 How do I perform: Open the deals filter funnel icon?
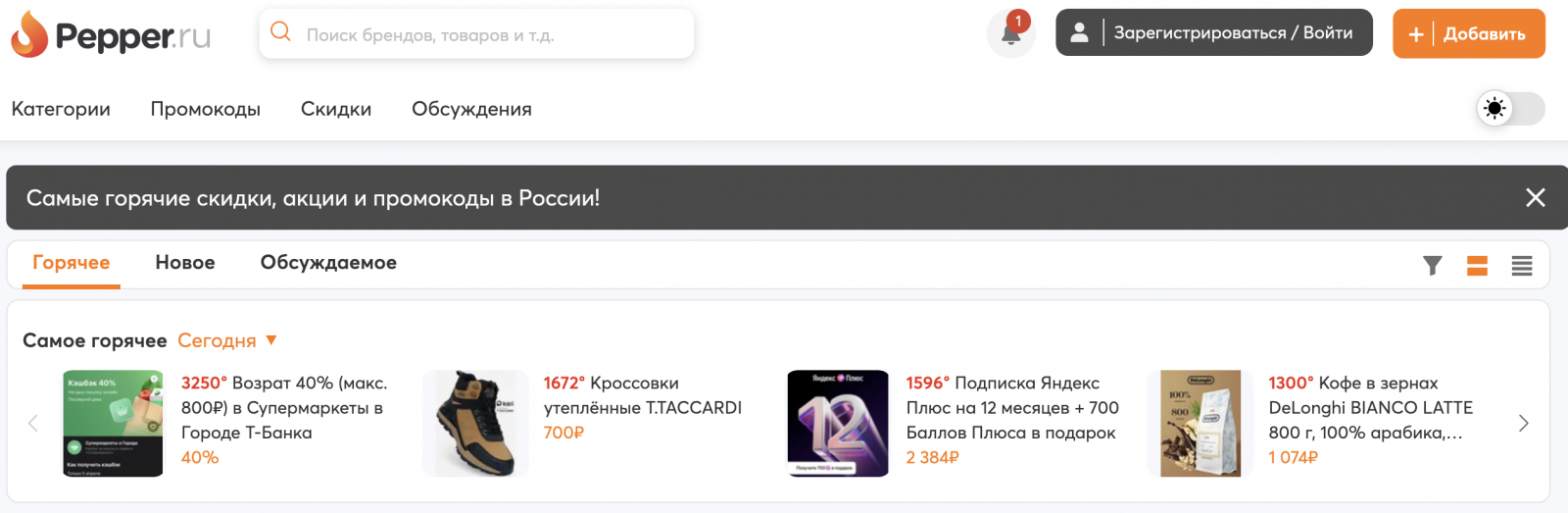tap(1432, 266)
